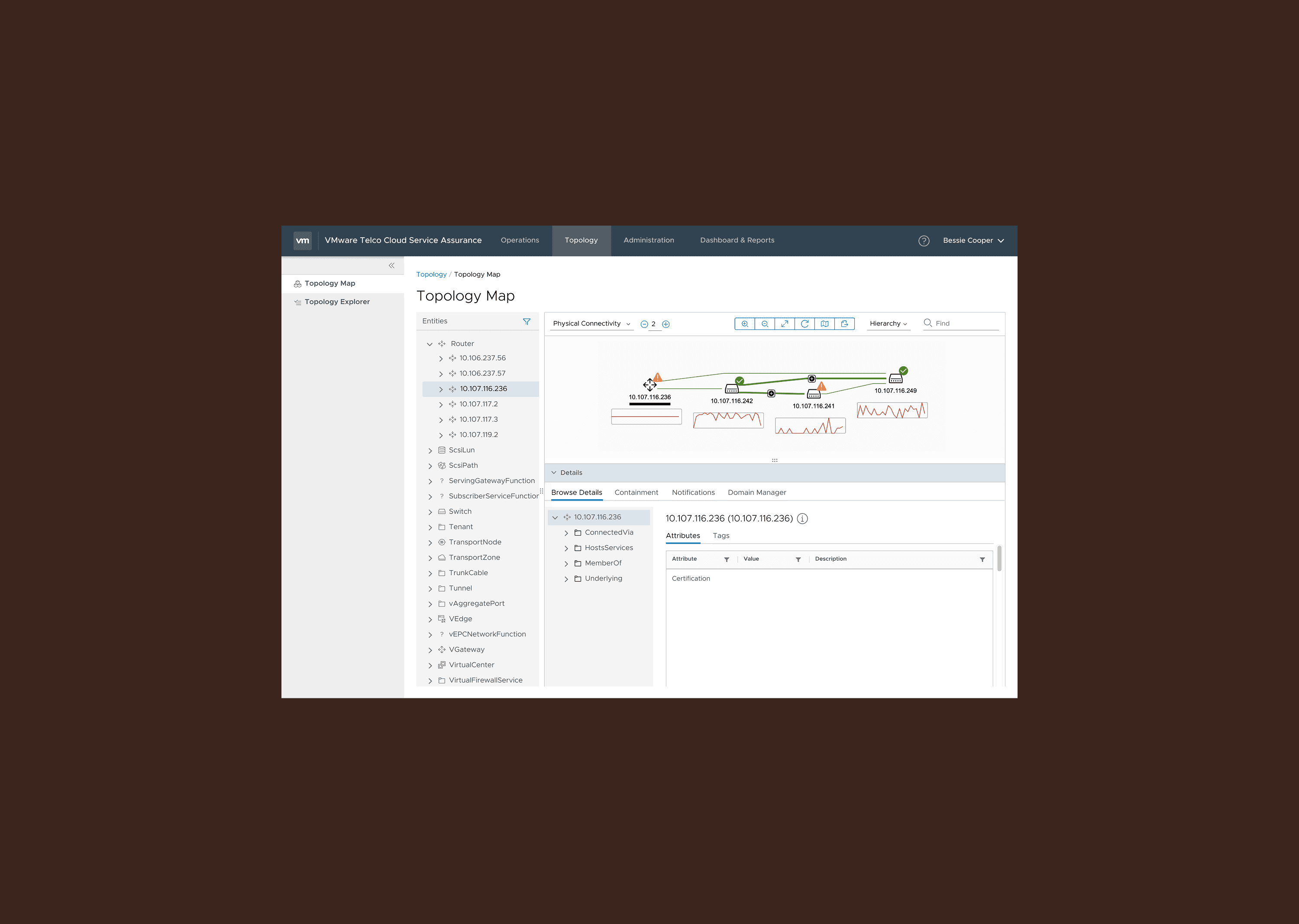Collapse the left sidebar with double-chevron
The width and height of the screenshot is (1299, 924).
tap(391, 266)
